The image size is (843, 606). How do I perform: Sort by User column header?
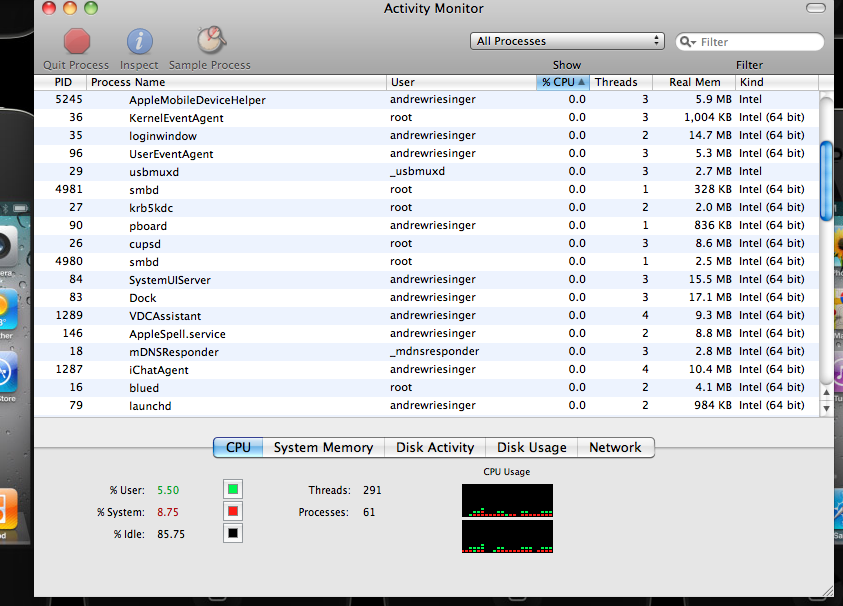tap(461, 82)
